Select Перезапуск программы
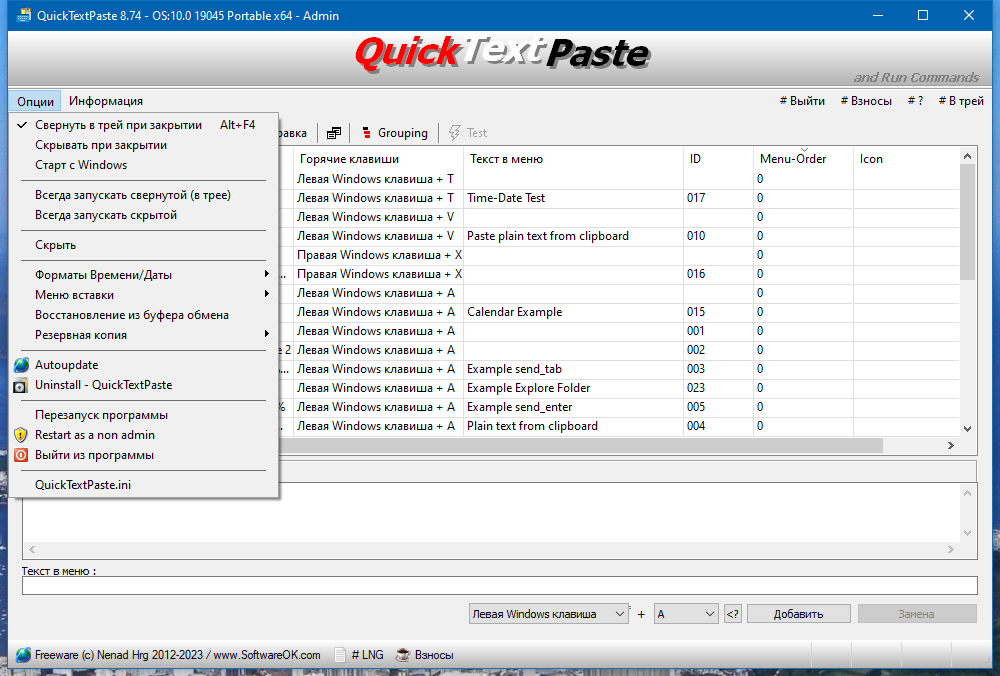The height and width of the screenshot is (676, 1000). pyautogui.click(x=144, y=415)
